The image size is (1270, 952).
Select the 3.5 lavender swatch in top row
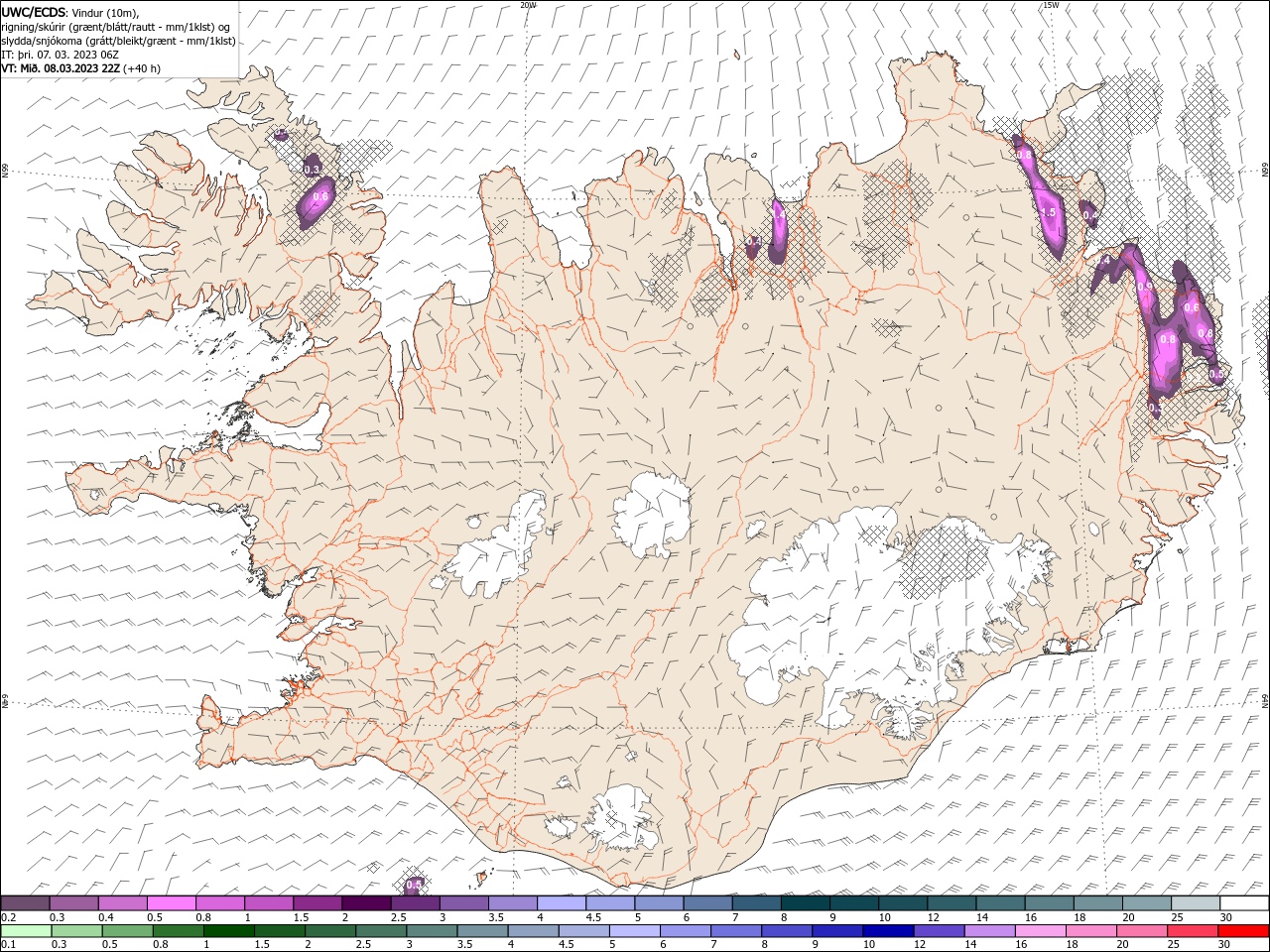[x=513, y=903]
